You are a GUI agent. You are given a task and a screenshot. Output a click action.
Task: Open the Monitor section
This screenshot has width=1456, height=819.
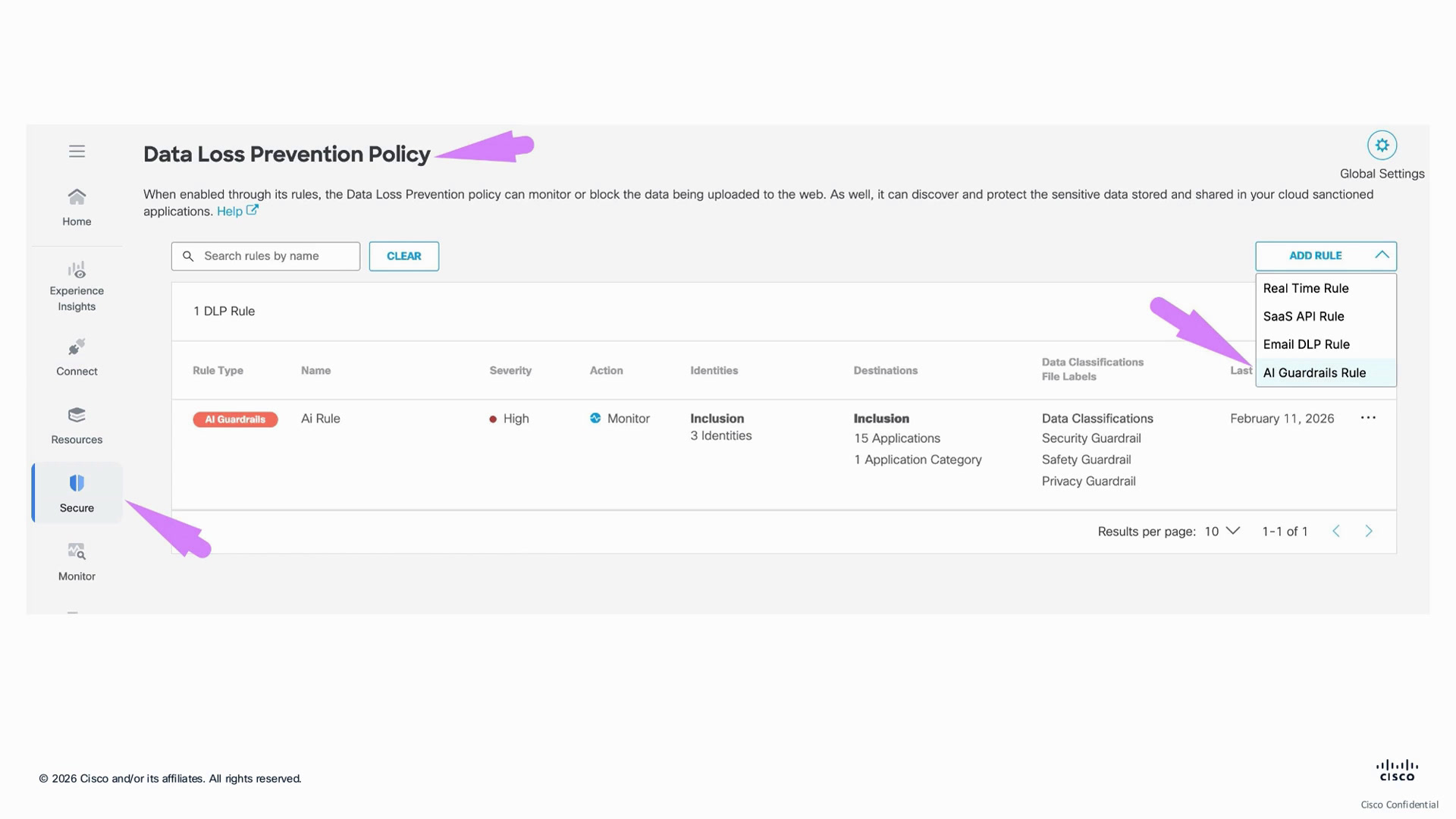pos(77,562)
